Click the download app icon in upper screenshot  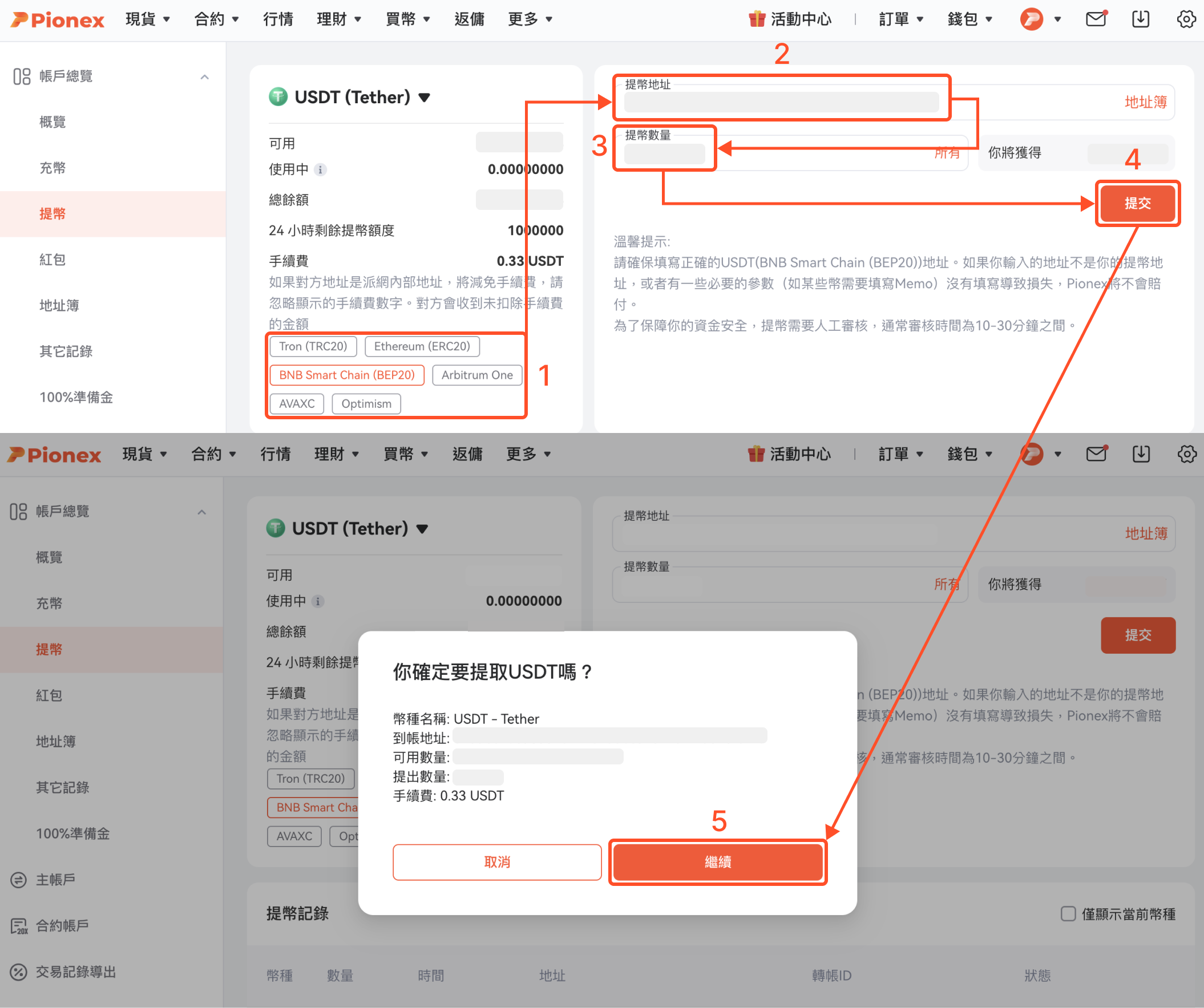tap(1140, 19)
